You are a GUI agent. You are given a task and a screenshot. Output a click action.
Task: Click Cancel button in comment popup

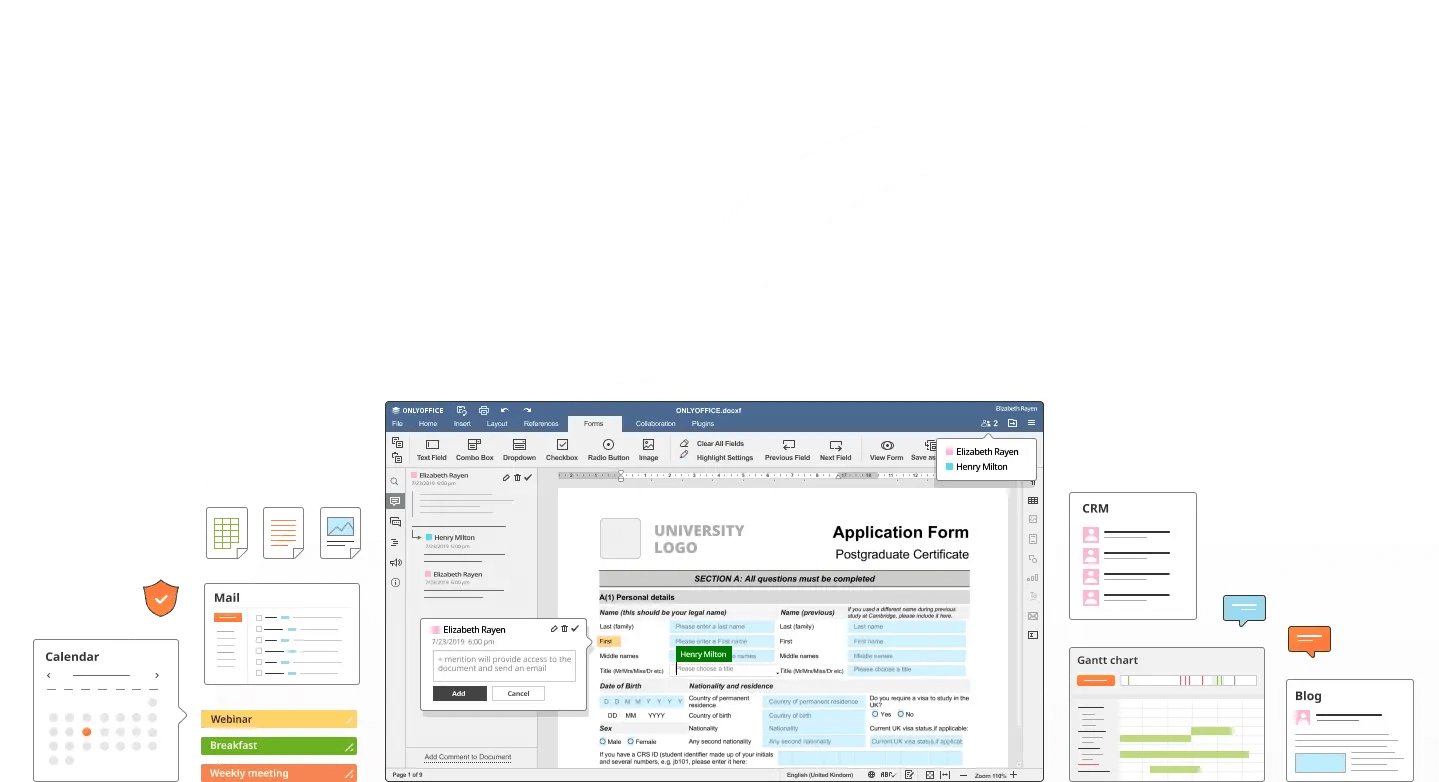click(518, 693)
